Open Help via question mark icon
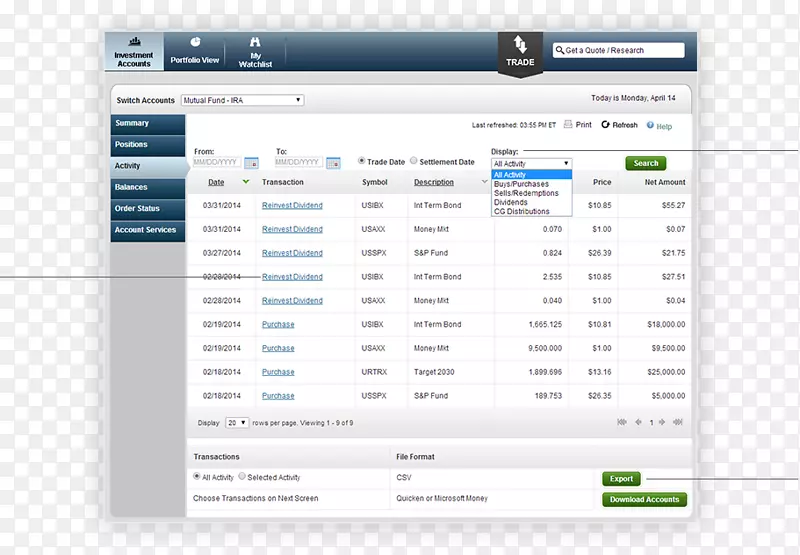The image size is (800, 555). point(650,126)
